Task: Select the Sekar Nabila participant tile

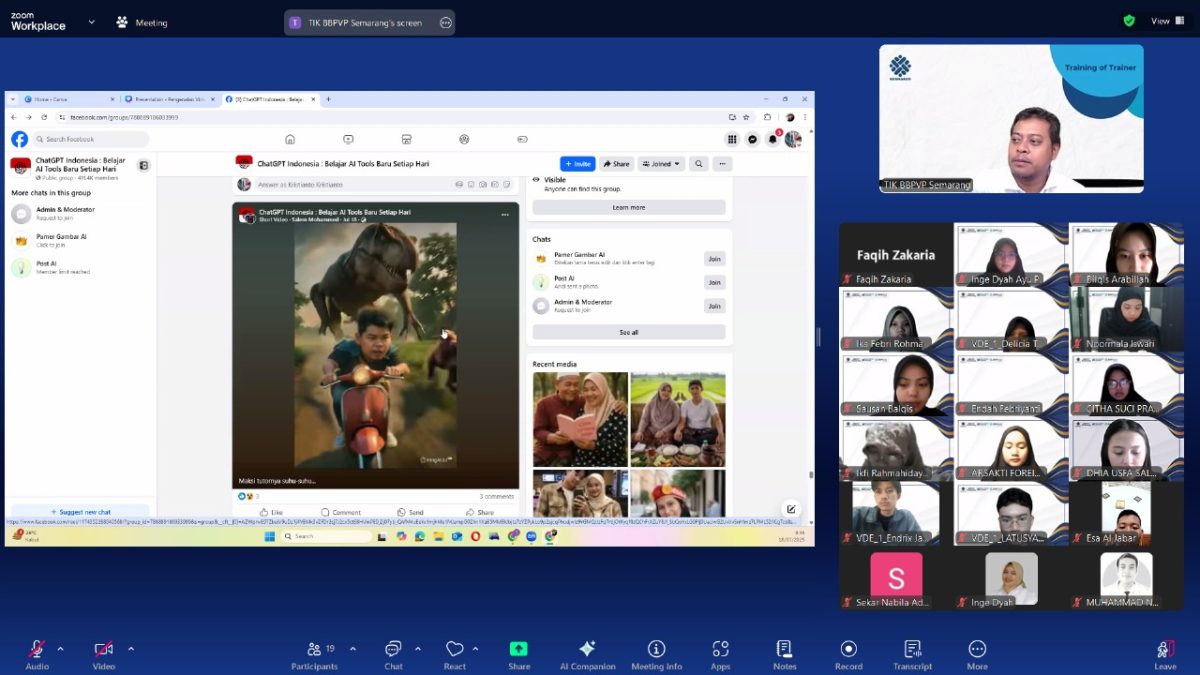Action: coord(895,579)
